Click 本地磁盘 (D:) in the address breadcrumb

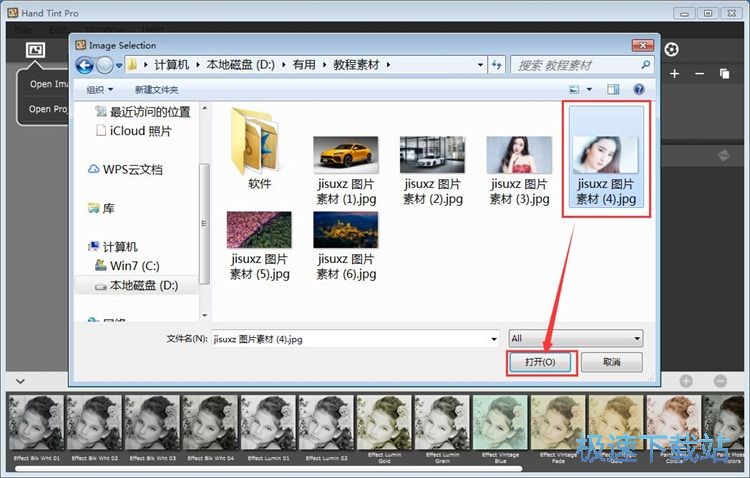pos(241,65)
